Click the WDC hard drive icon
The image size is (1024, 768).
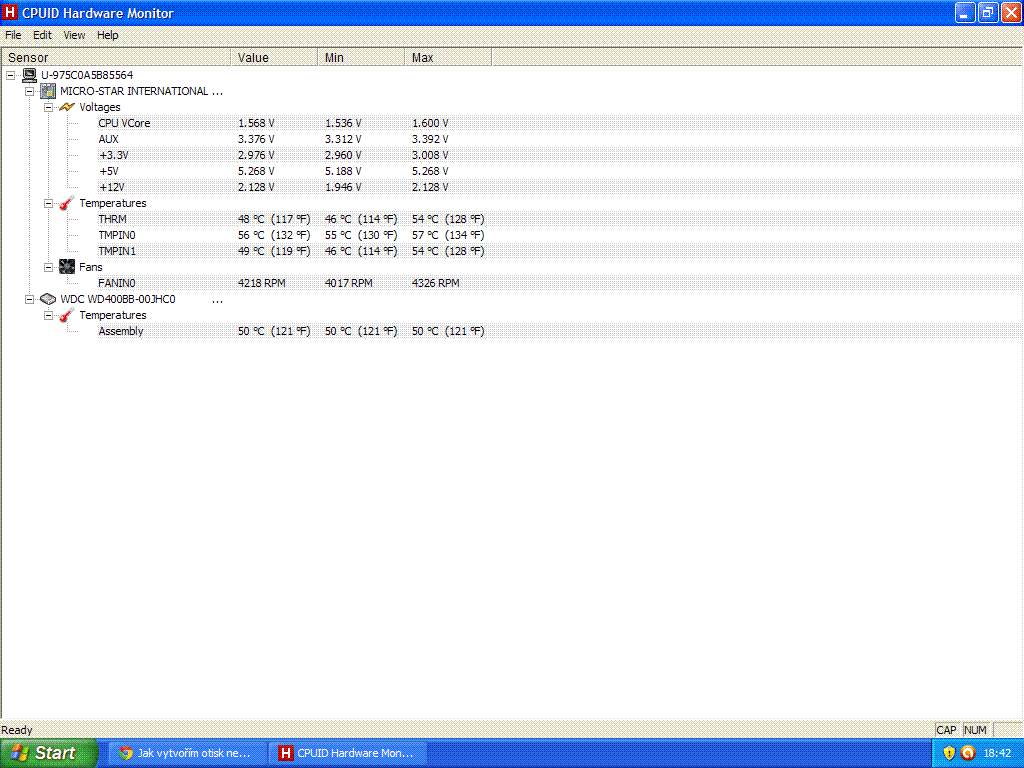pos(48,299)
